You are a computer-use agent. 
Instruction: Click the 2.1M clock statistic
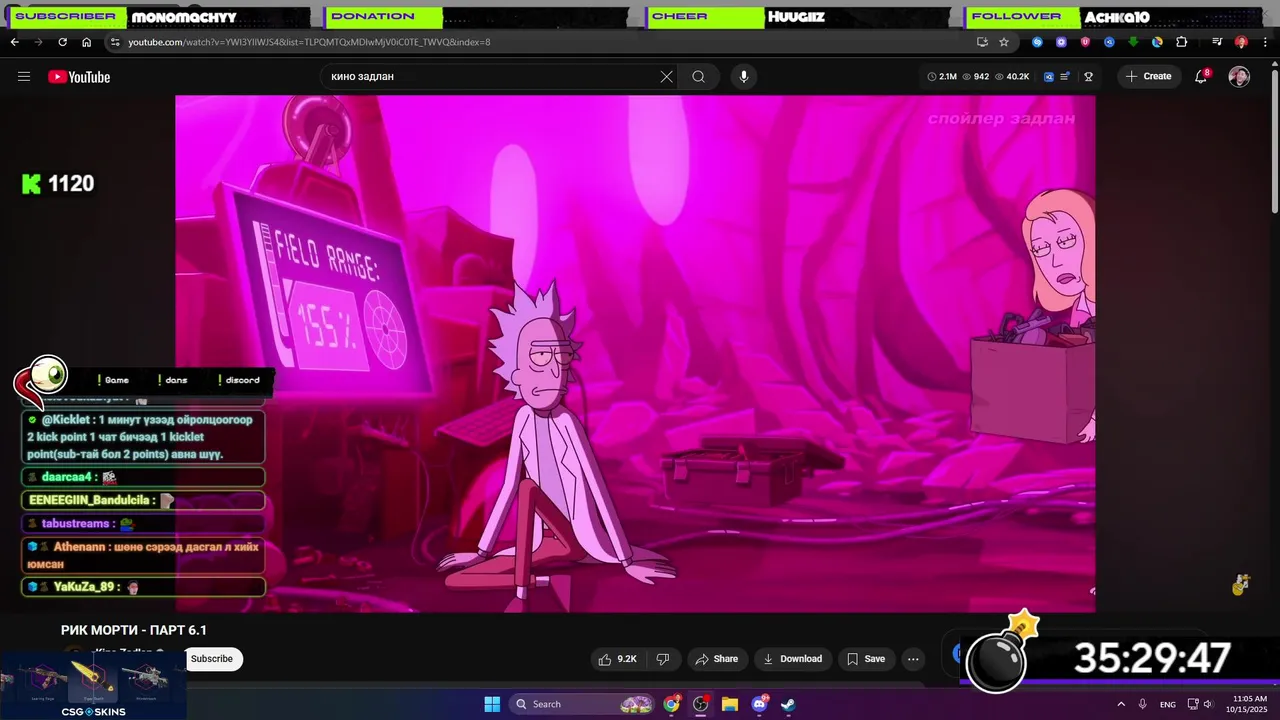pyautogui.click(x=942, y=77)
